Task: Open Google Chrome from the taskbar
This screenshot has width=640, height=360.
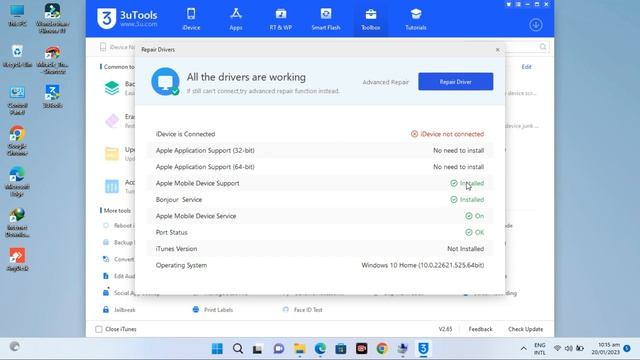Action: pos(382,349)
